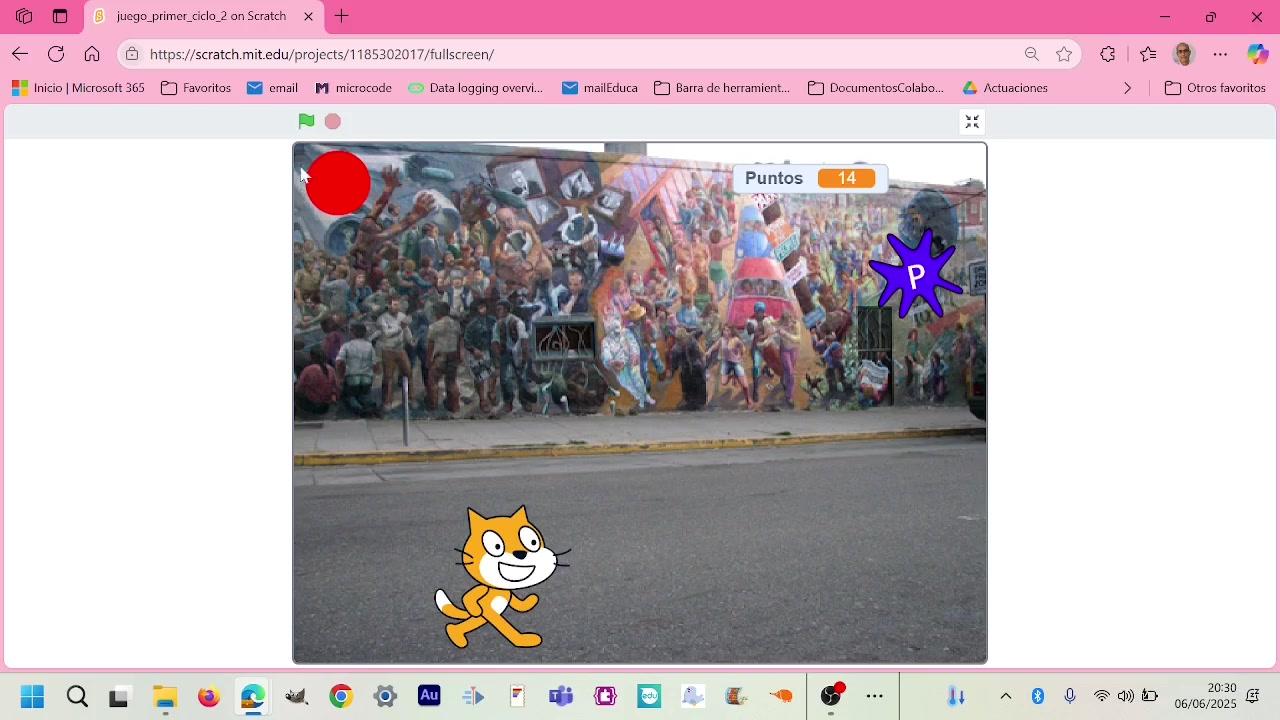Launch Adobe Audition from taskbar
The image size is (1280, 720).
point(429,696)
